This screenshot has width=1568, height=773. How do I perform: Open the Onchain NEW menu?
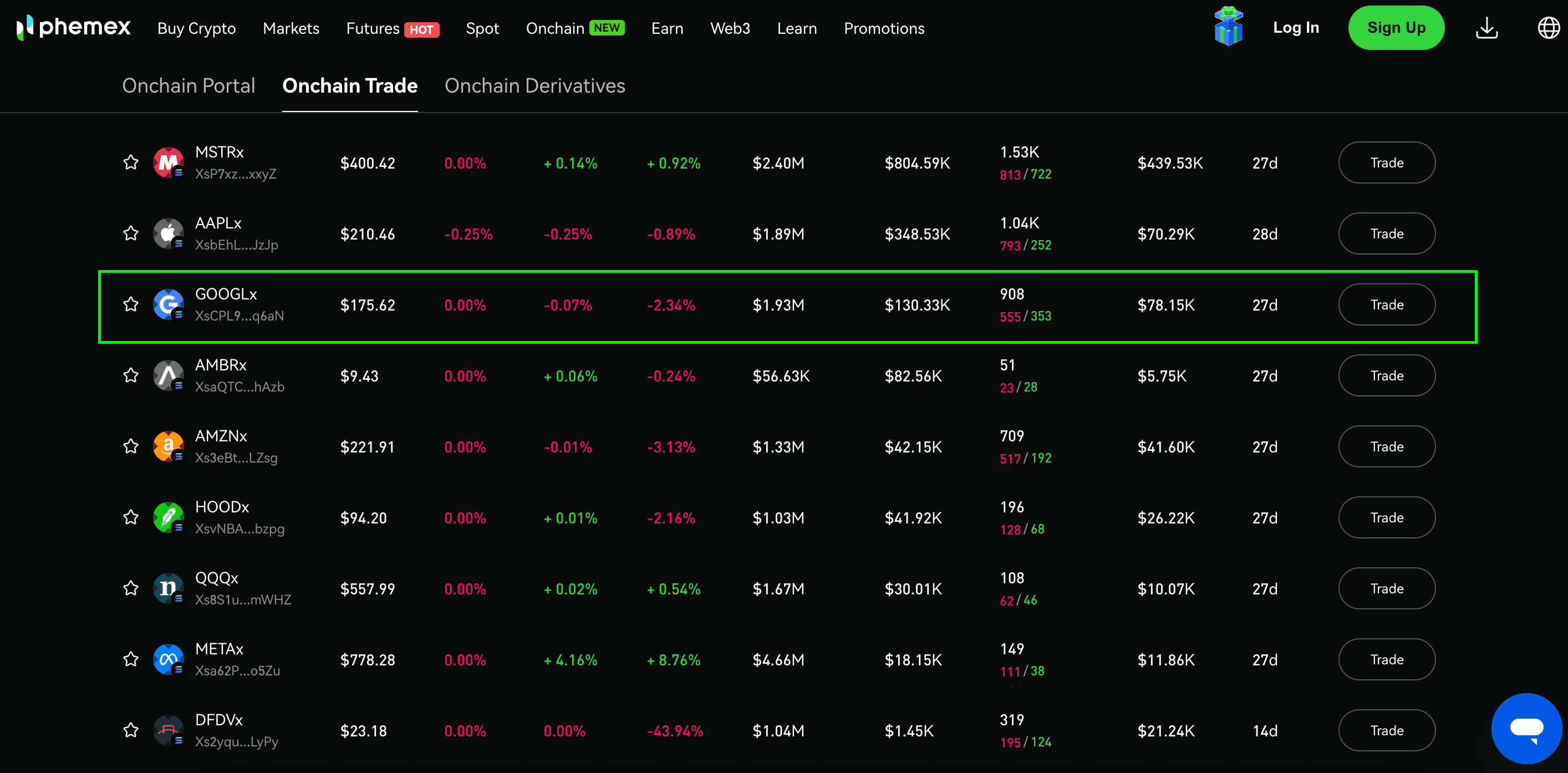click(574, 29)
